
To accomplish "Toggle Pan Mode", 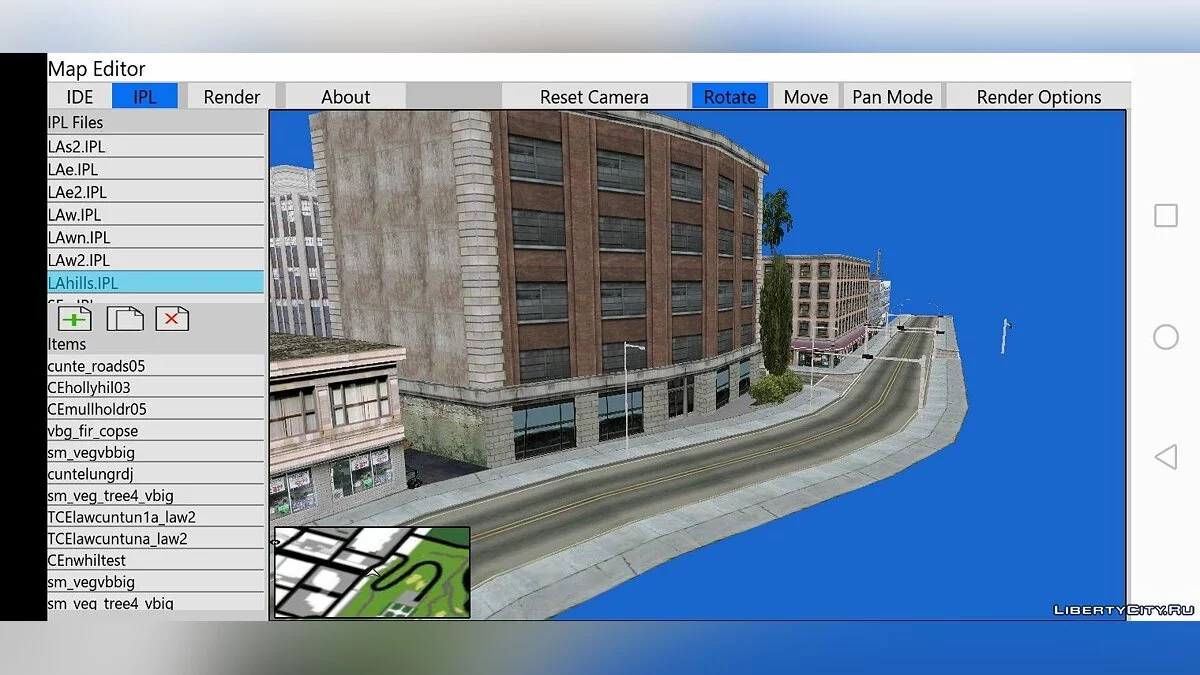I will click(x=892, y=97).
